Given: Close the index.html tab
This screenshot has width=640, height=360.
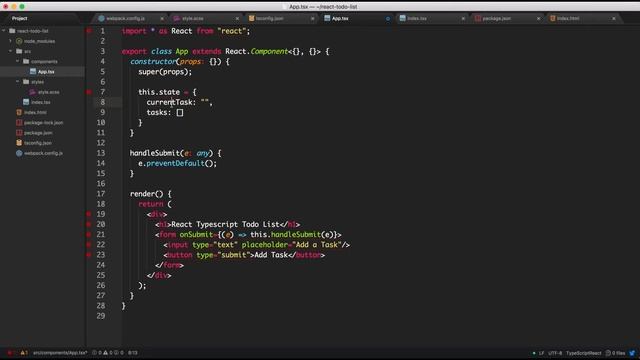Looking at the screenshot, I should (614, 18).
